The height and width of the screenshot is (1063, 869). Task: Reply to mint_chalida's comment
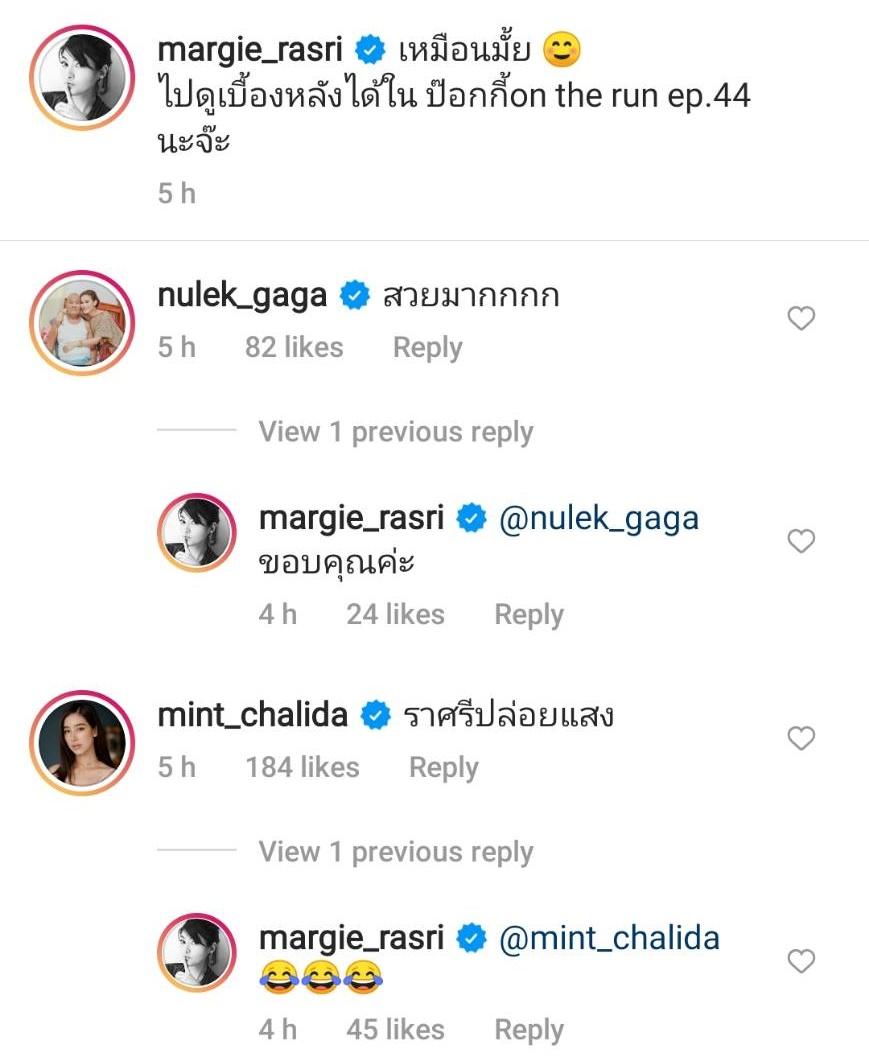pos(443,768)
